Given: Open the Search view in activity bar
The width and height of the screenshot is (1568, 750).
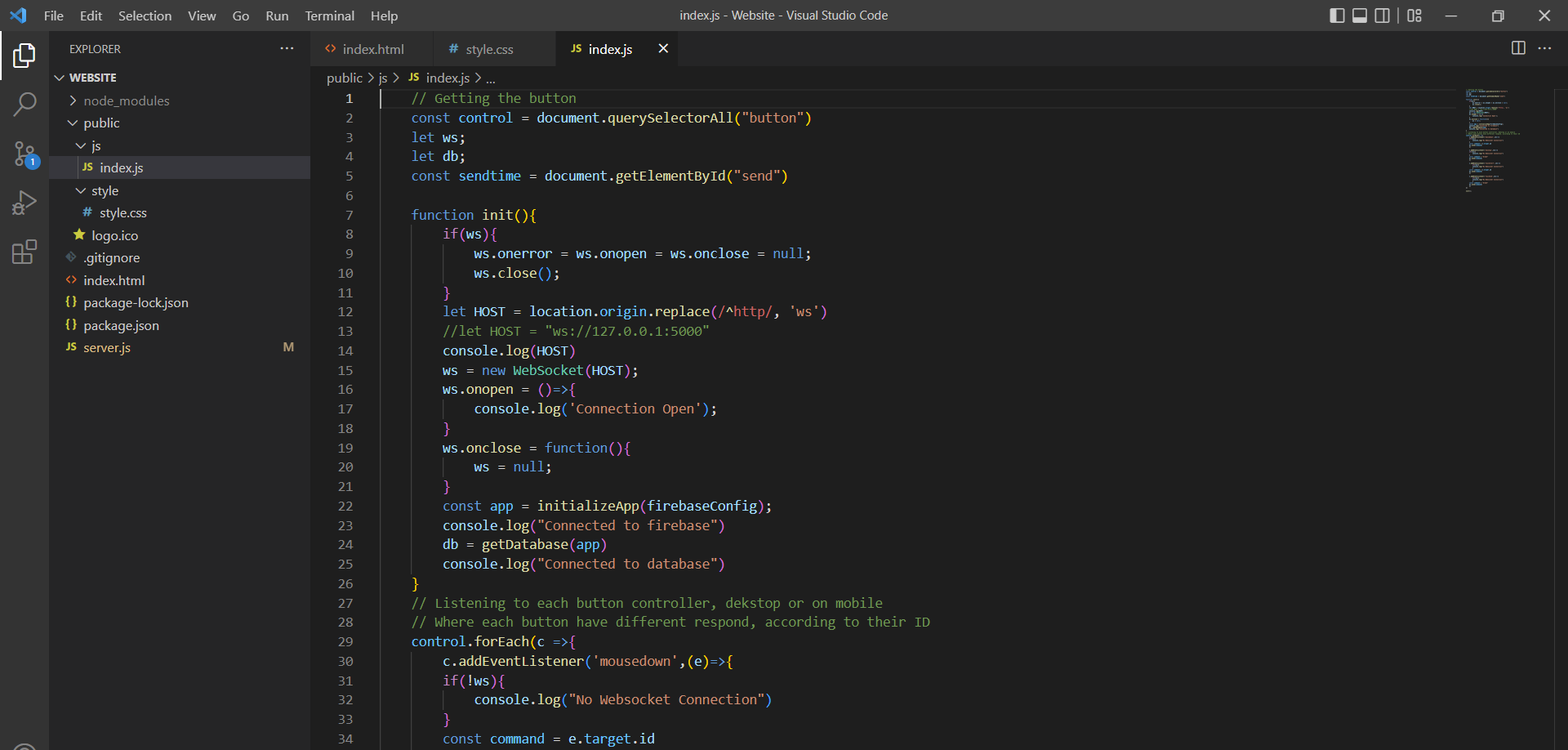Looking at the screenshot, I should tap(24, 104).
